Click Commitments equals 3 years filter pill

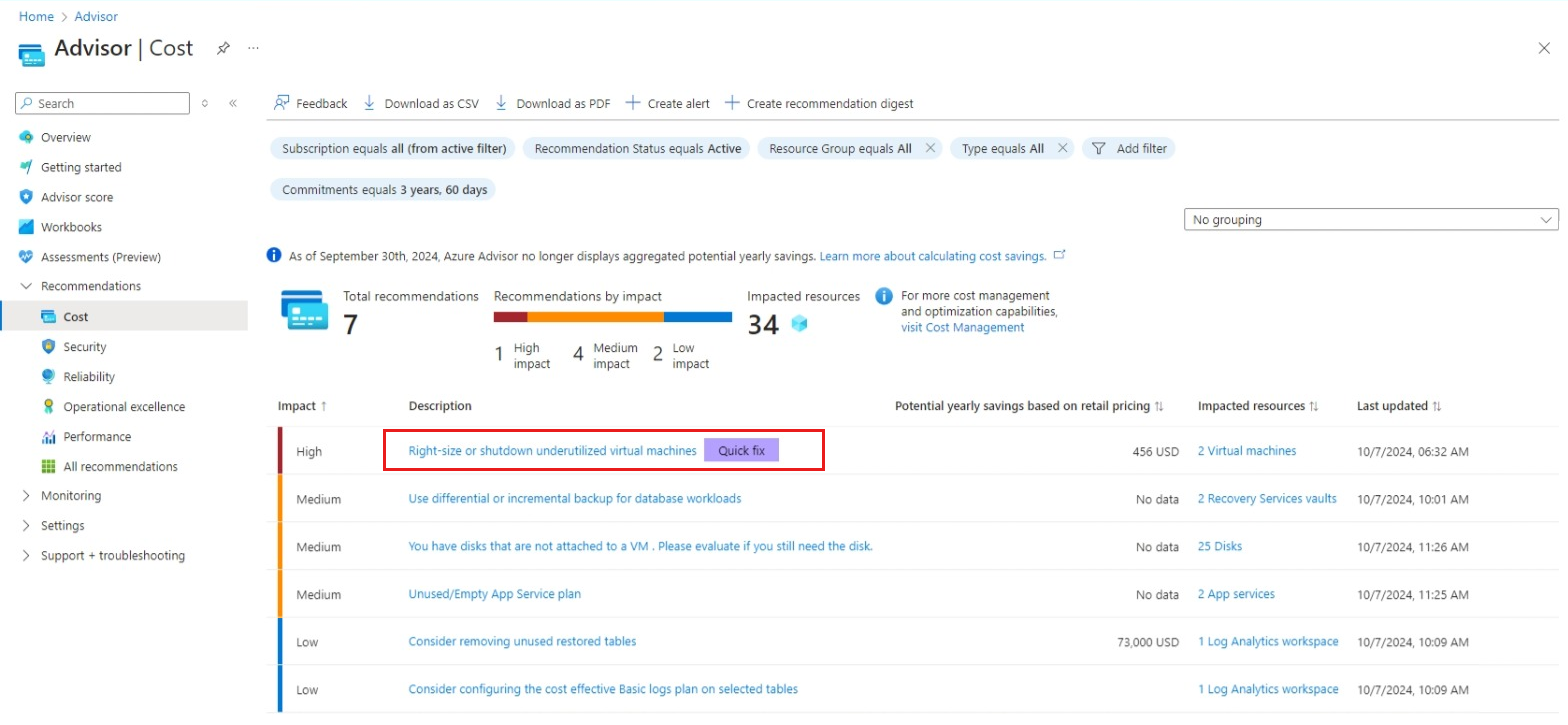coord(385,189)
